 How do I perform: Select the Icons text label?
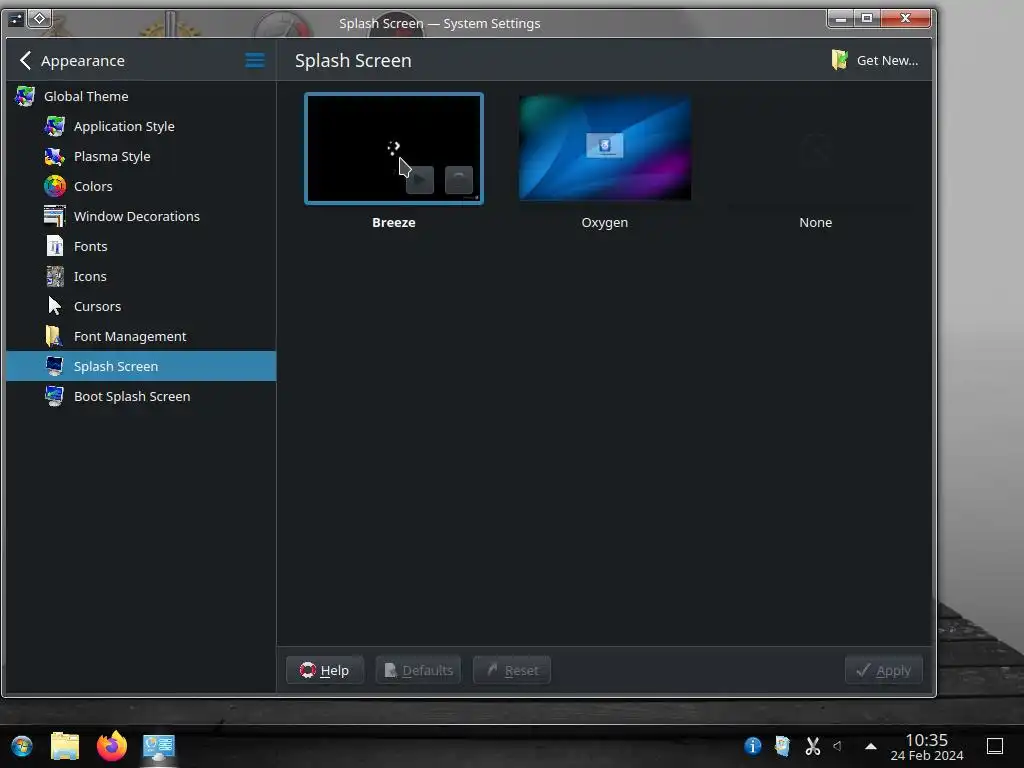[90, 276]
